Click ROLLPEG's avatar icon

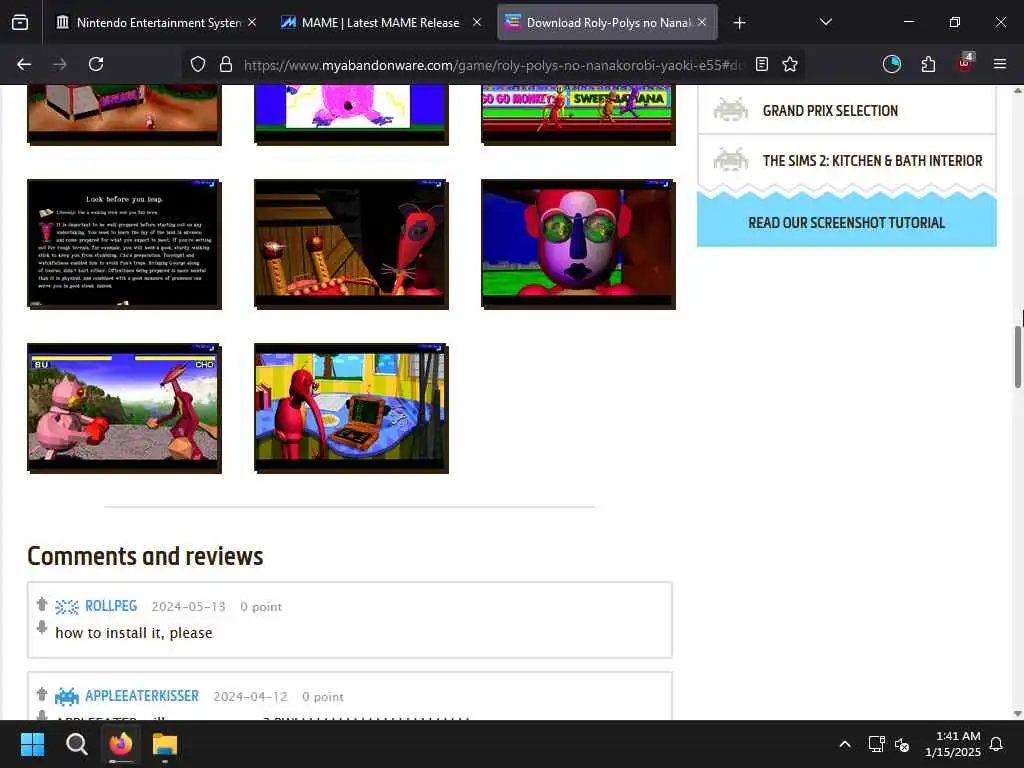(x=67, y=607)
